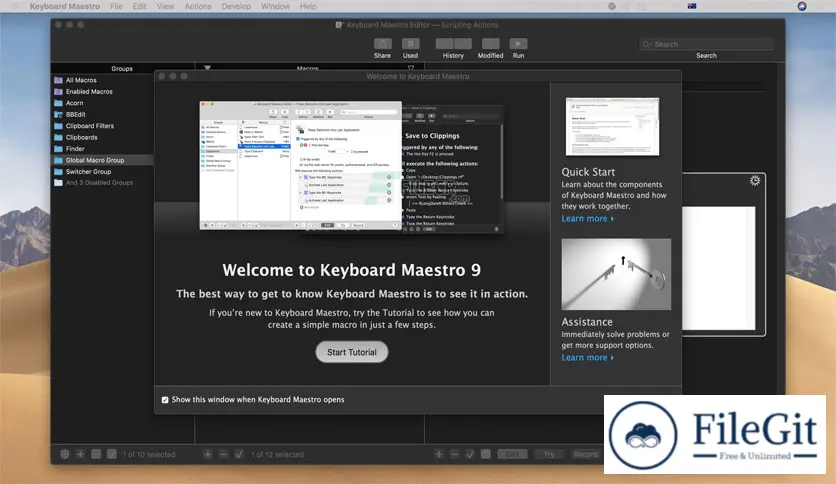The height and width of the screenshot is (484, 836).
Task: Click the macro list filter triangle
Action: pos(411,68)
